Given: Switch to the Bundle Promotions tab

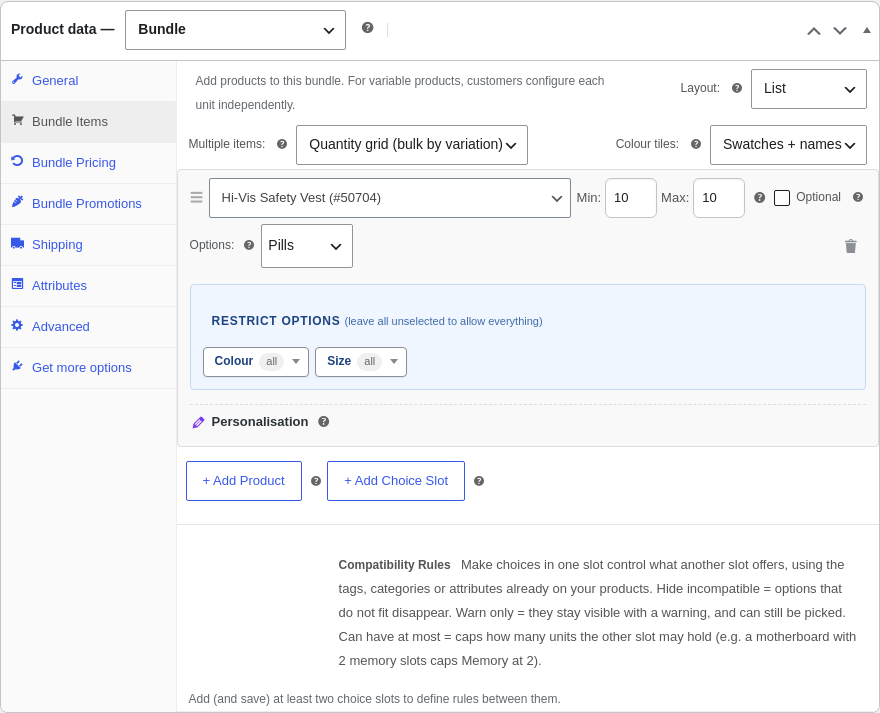Looking at the screenshot, I should pos(89,204).
